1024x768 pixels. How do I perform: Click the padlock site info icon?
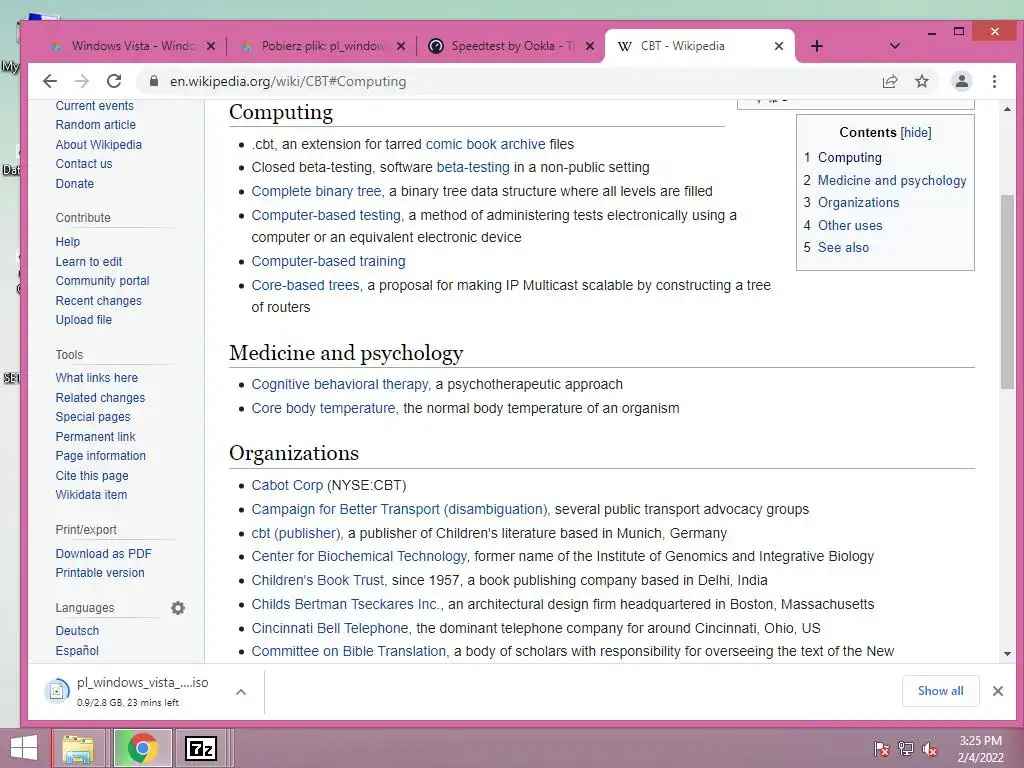(154, 81)
